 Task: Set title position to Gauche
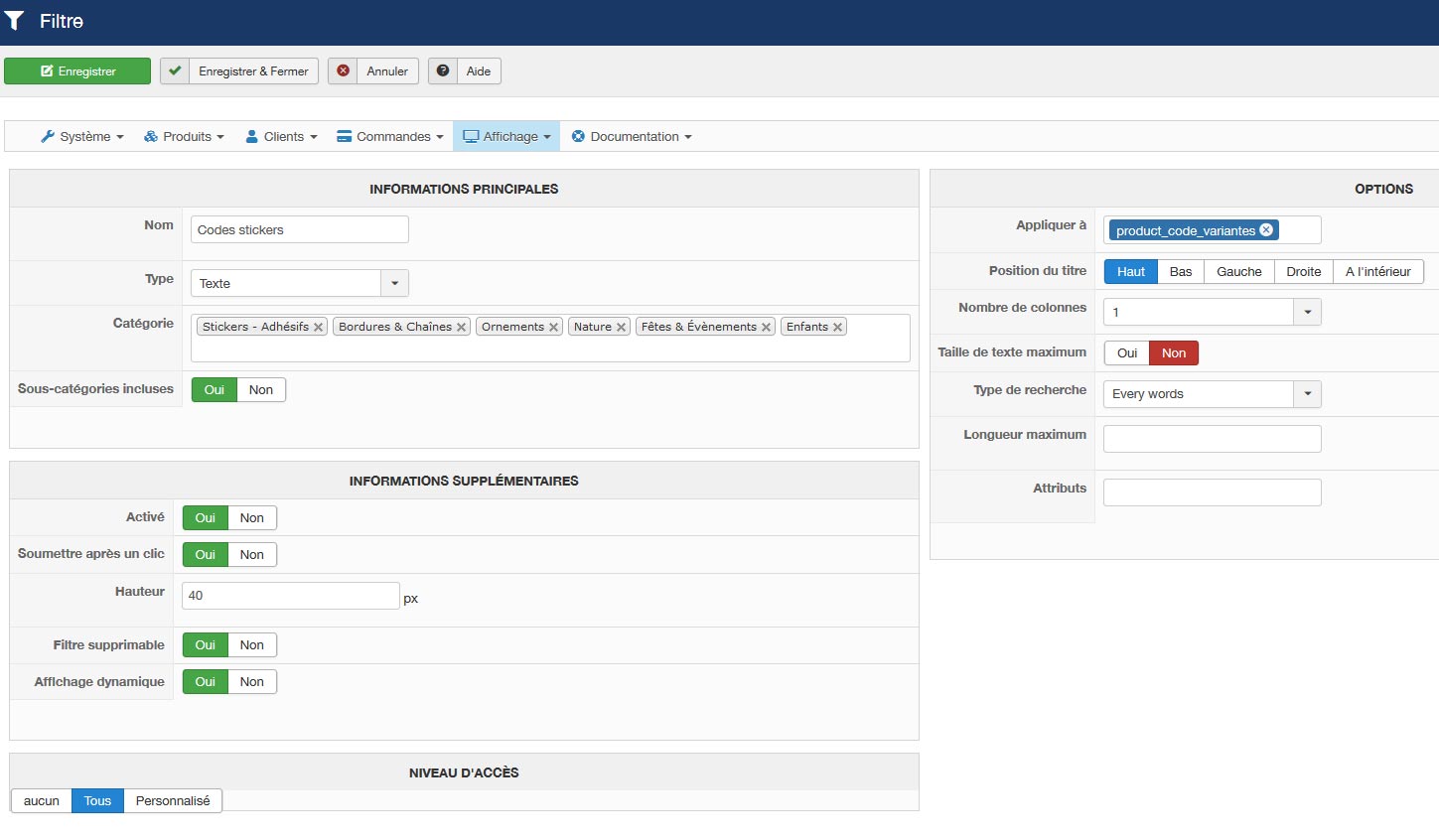point(1238,272)
